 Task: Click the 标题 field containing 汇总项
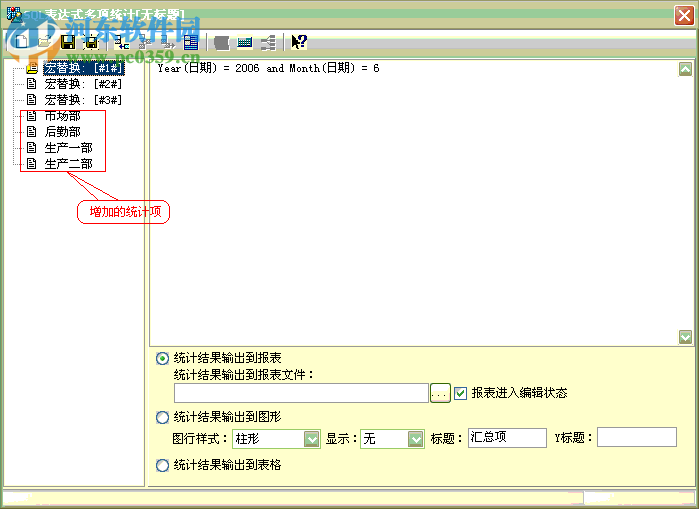507,438
